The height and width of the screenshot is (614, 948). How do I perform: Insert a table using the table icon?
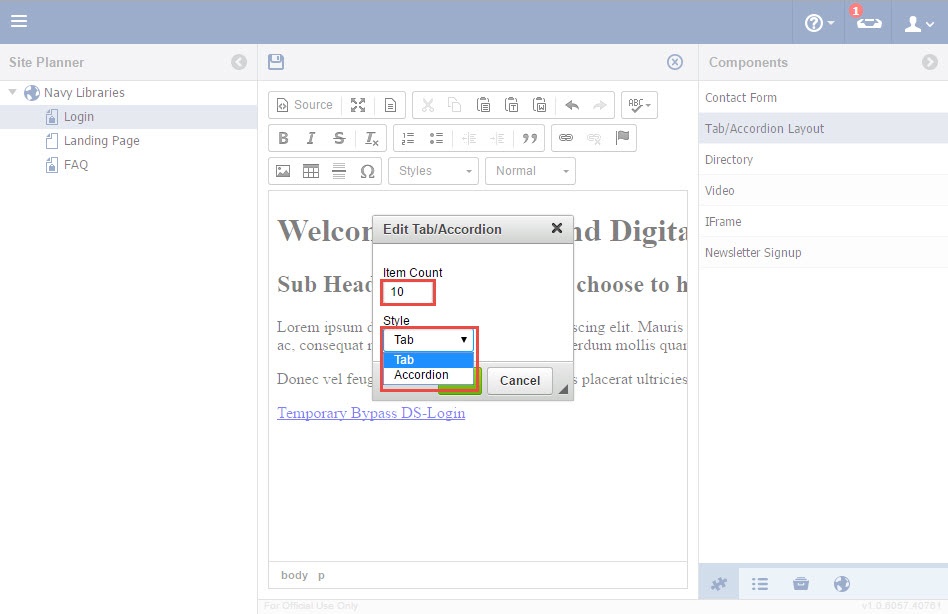[311, 171]
